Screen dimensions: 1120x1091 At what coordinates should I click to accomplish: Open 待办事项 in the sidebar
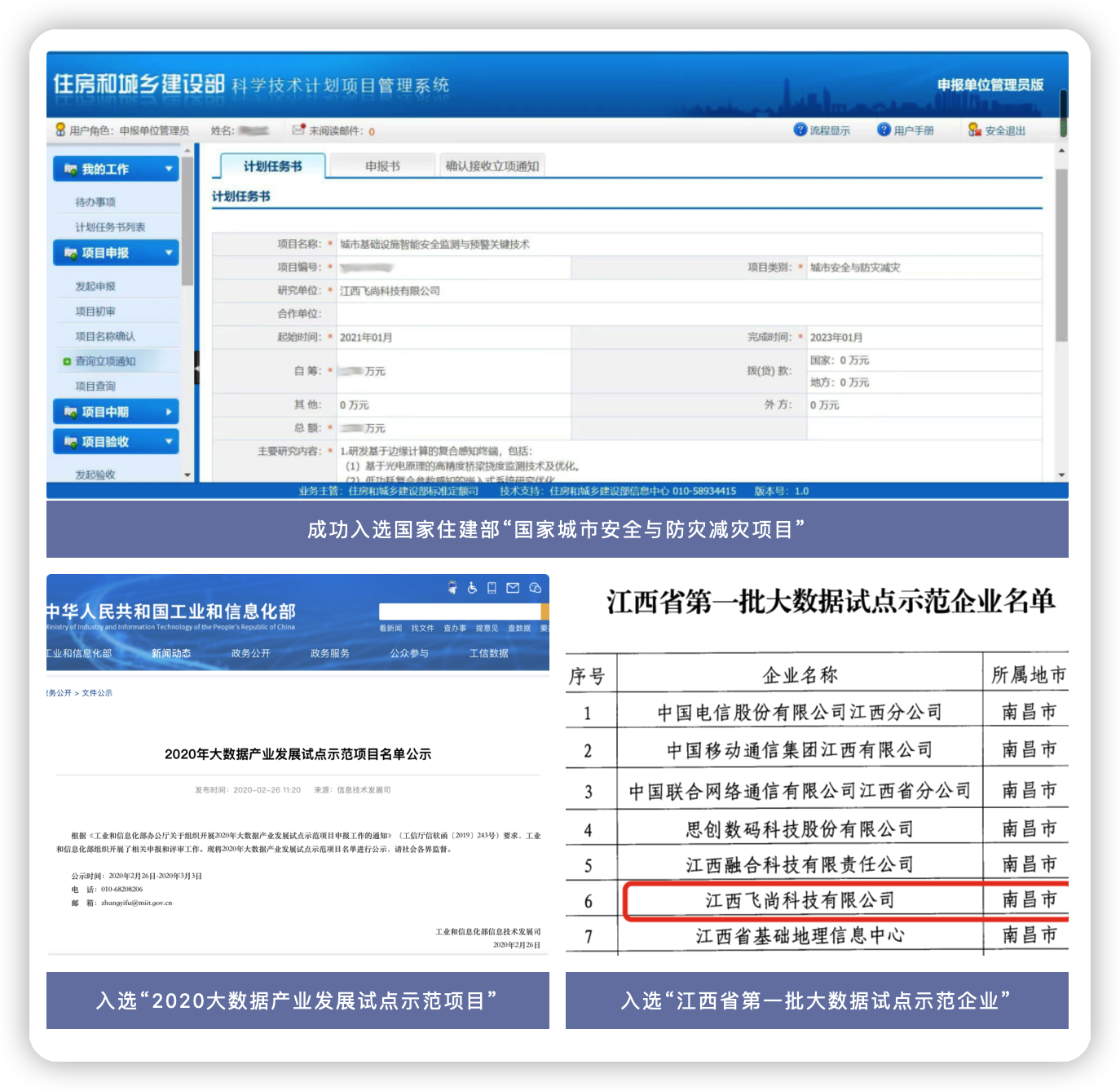point(95,202)
